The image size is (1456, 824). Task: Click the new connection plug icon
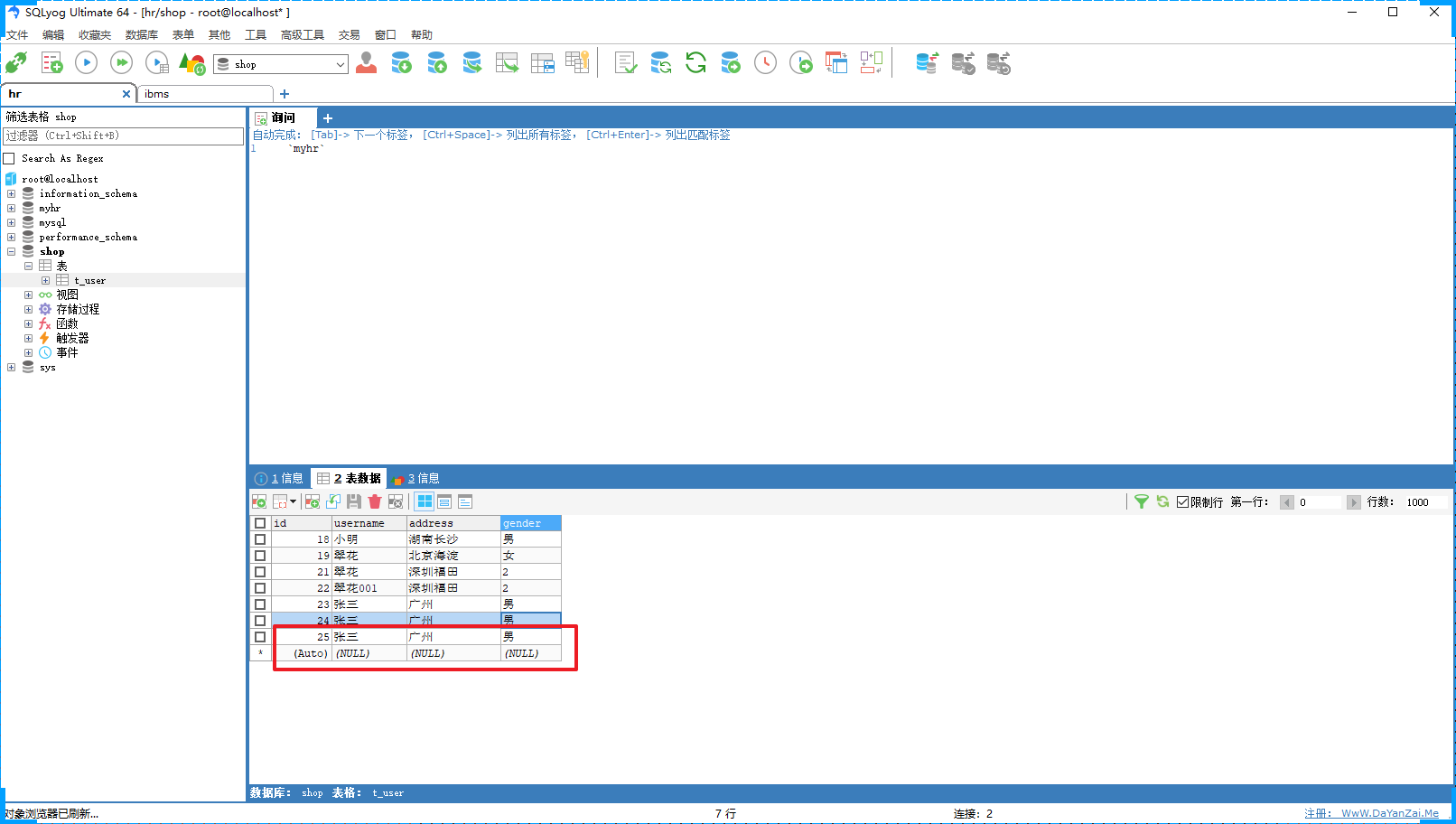(x=16, y=63)
